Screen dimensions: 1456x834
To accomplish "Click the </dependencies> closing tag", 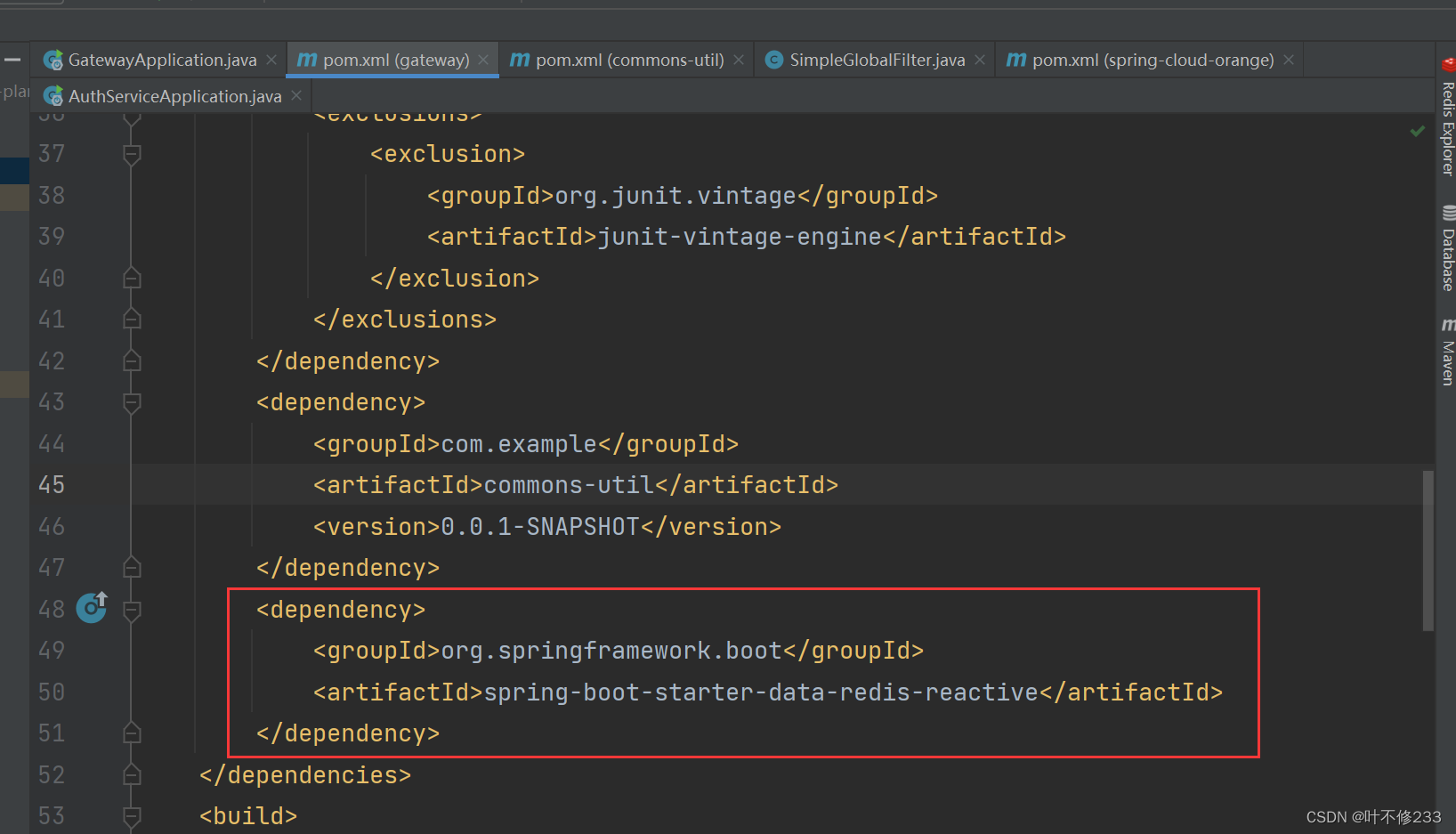I will [305, 775].
